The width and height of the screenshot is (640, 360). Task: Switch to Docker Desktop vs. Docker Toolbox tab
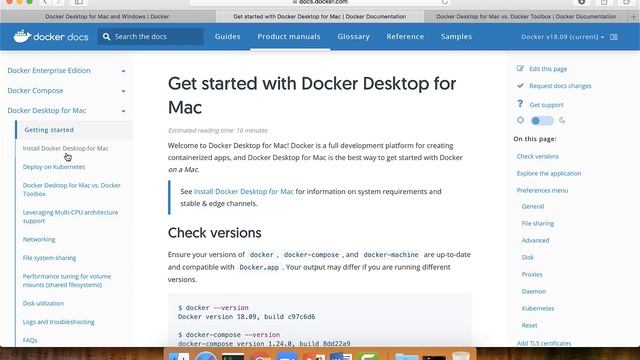tap(526, 17)
